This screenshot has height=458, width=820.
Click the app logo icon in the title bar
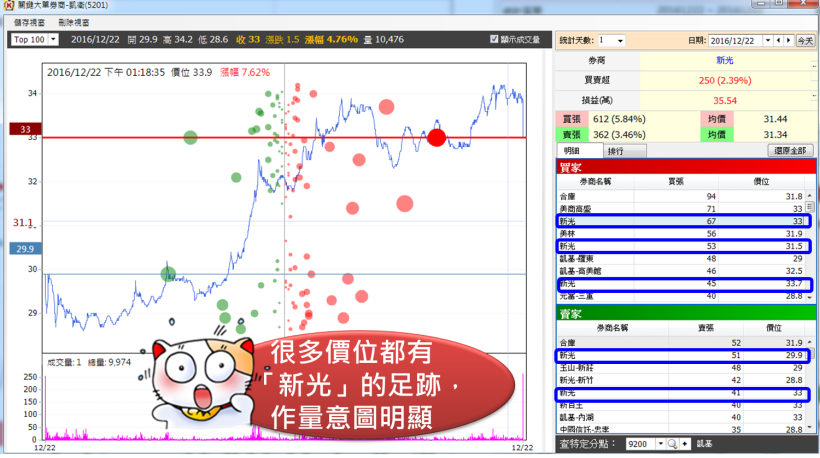click(8, 6)
